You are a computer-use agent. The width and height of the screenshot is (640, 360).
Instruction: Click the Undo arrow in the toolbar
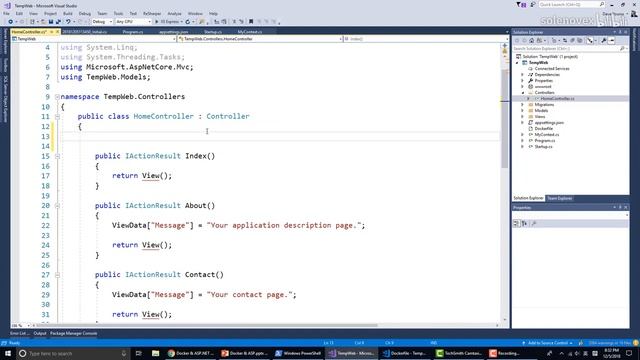68,22
